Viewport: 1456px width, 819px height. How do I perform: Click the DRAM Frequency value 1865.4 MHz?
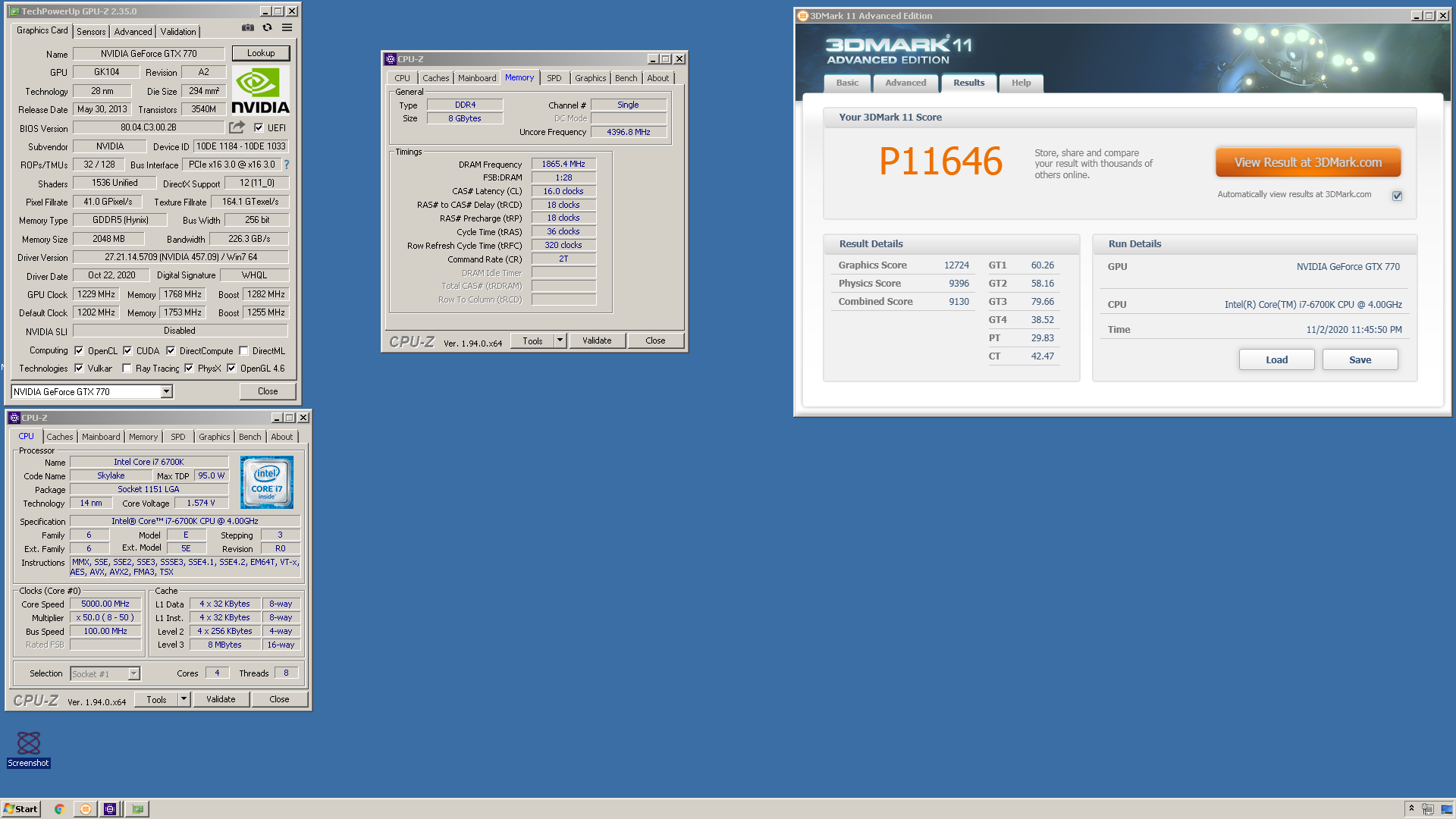(x=563, y=164)
